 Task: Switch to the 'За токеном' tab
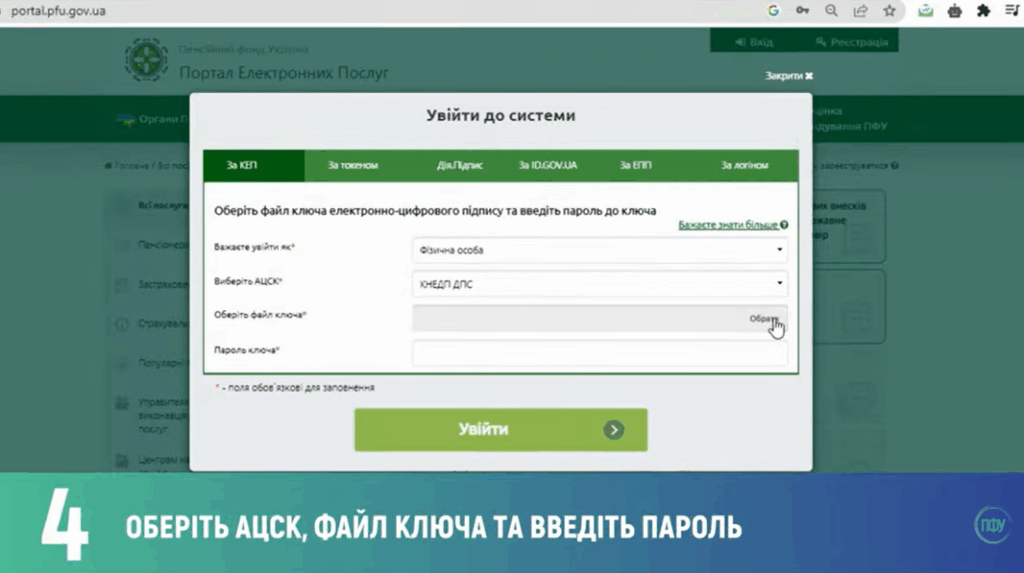(353, 165)
